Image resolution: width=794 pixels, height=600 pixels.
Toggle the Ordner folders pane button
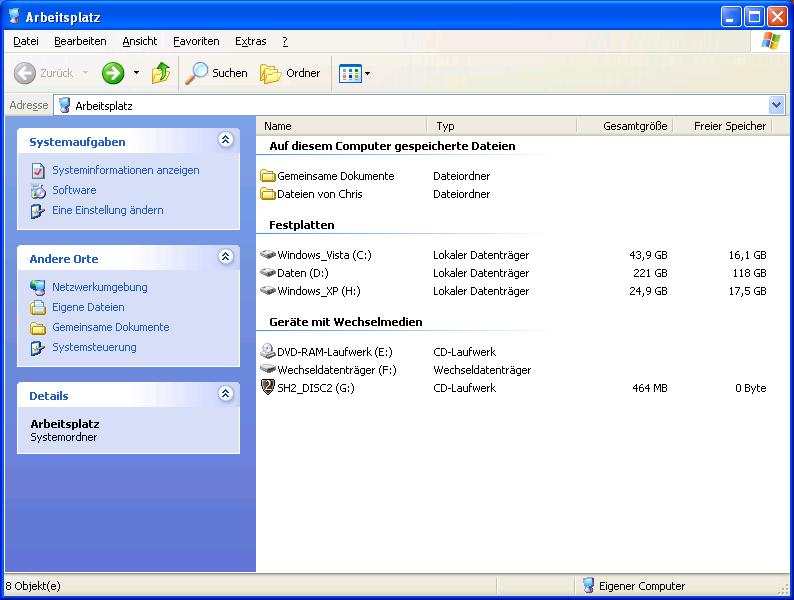pos(290,73)
